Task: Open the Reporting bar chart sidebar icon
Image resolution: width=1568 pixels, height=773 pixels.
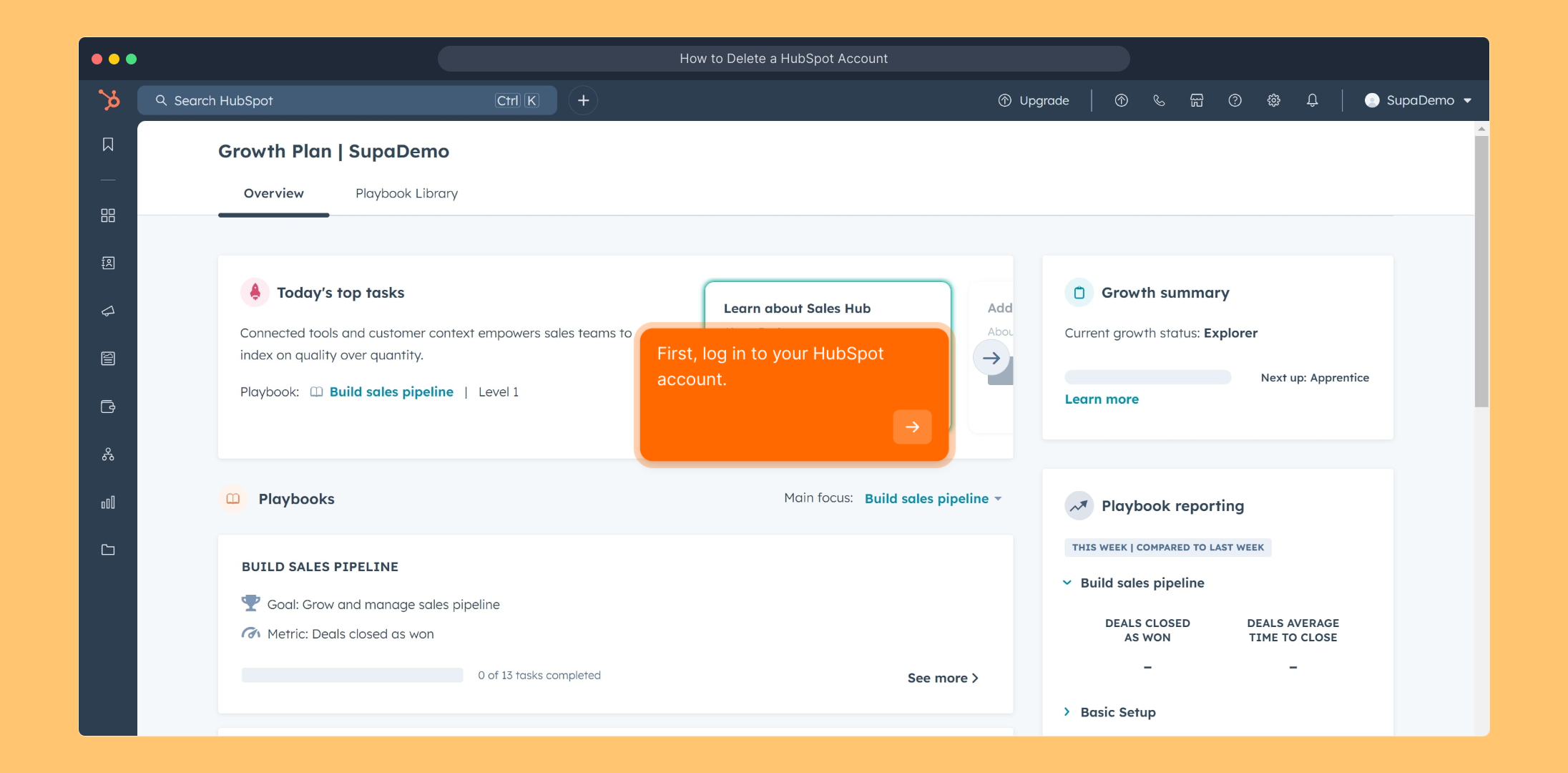Action: tap(108, 502)
